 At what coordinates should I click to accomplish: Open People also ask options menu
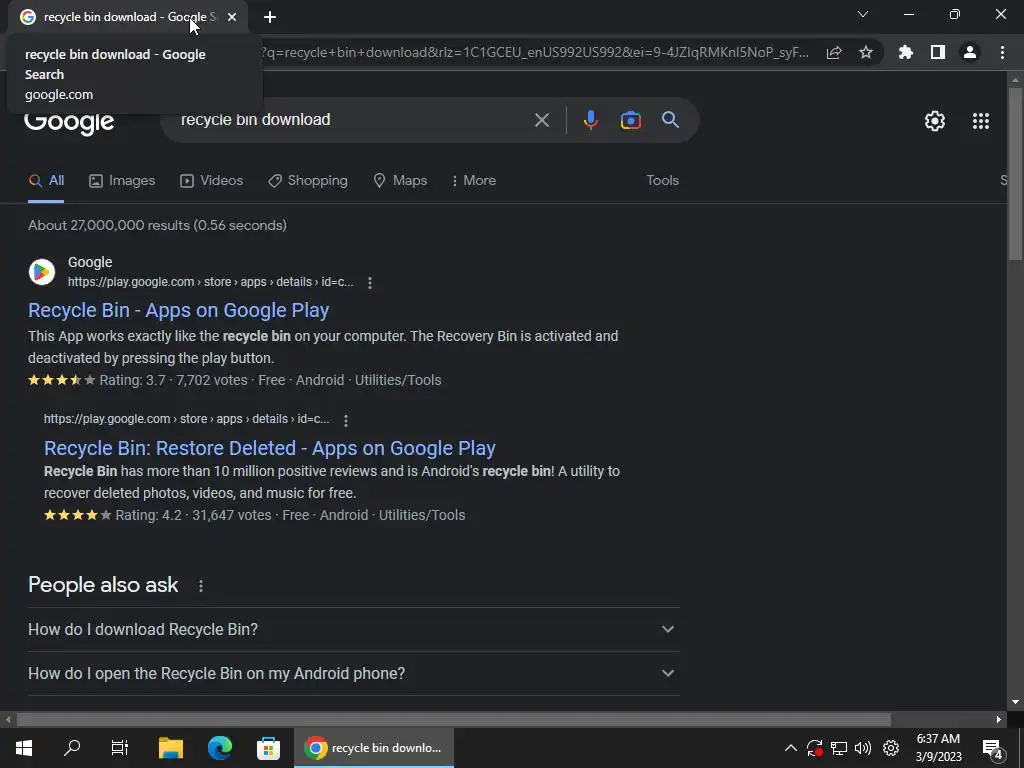tap(200, 586)
